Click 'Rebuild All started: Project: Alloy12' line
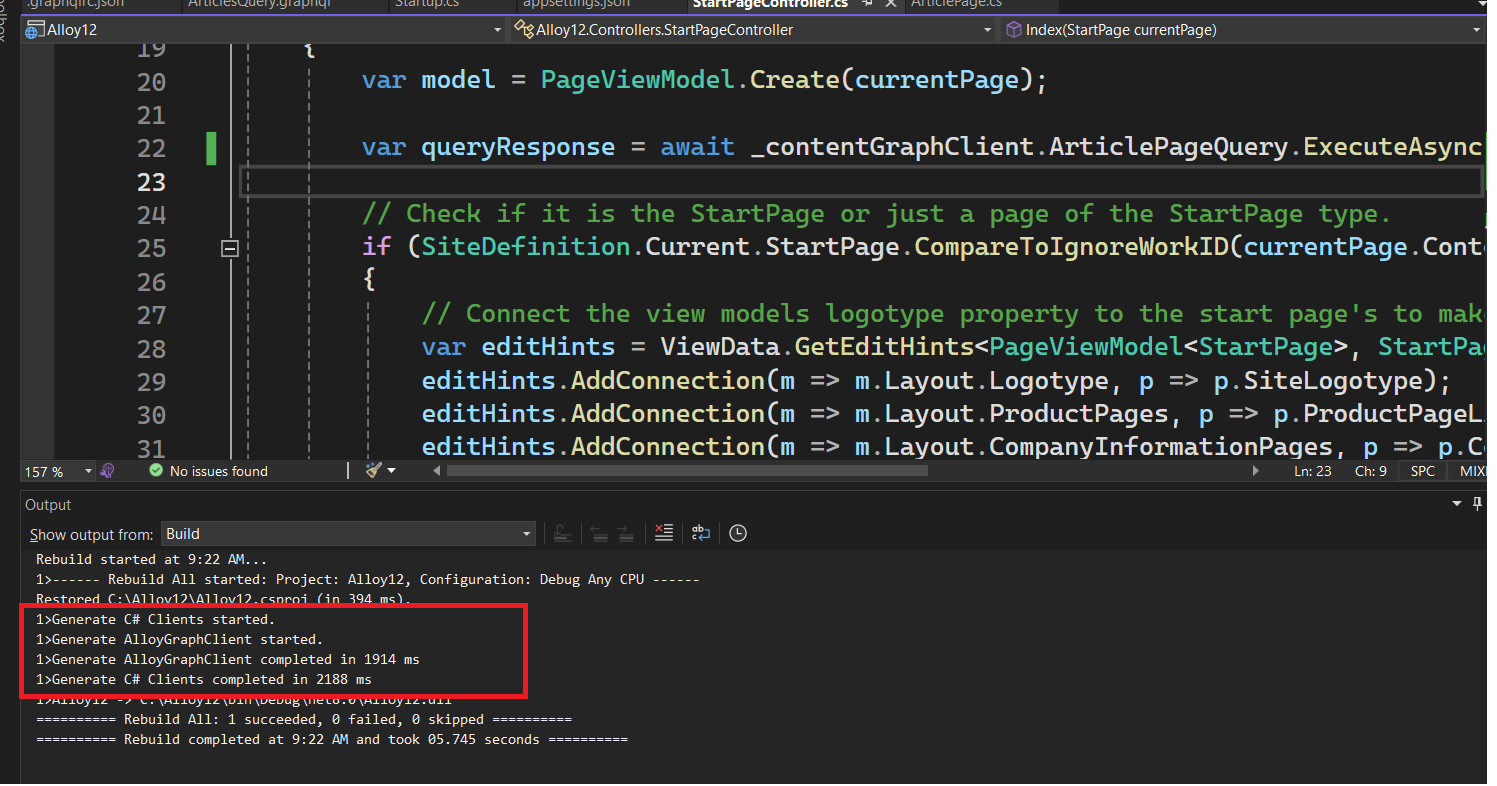The image size is (1497, 786). point(368,580)
